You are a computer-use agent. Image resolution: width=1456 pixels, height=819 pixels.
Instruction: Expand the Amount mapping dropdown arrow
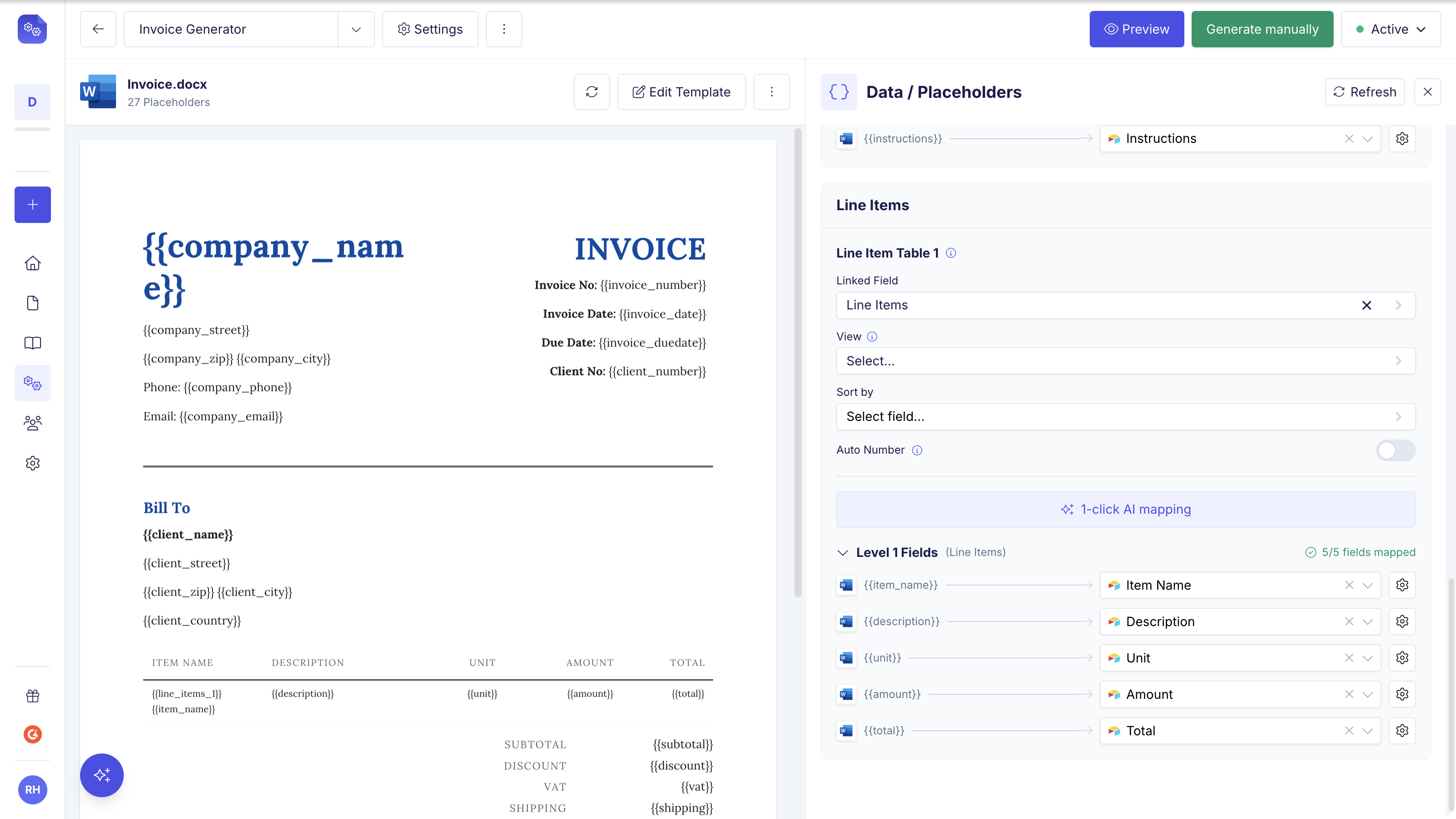click(1367, 694)
